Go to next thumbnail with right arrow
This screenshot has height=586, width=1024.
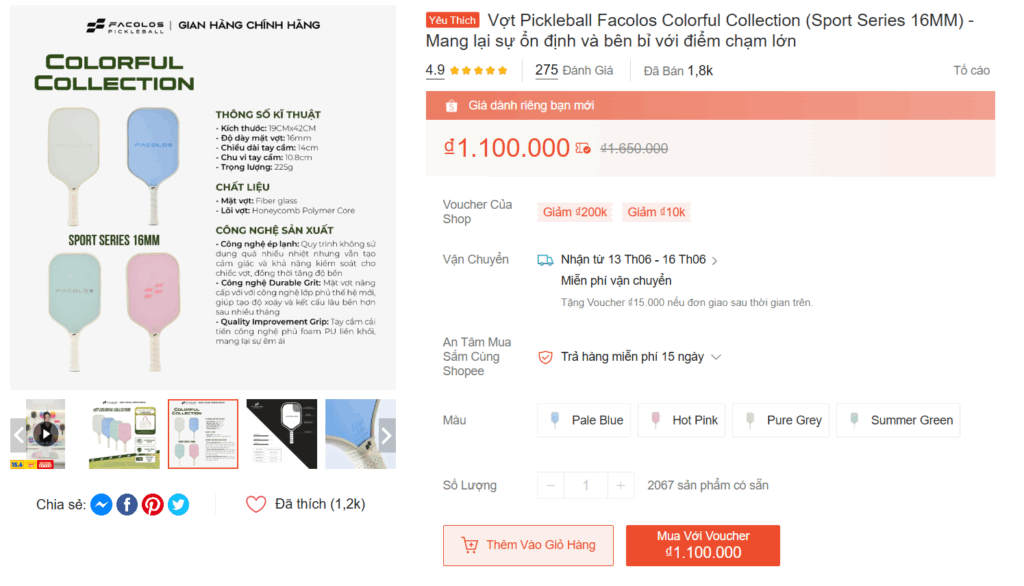pos(386,434)
